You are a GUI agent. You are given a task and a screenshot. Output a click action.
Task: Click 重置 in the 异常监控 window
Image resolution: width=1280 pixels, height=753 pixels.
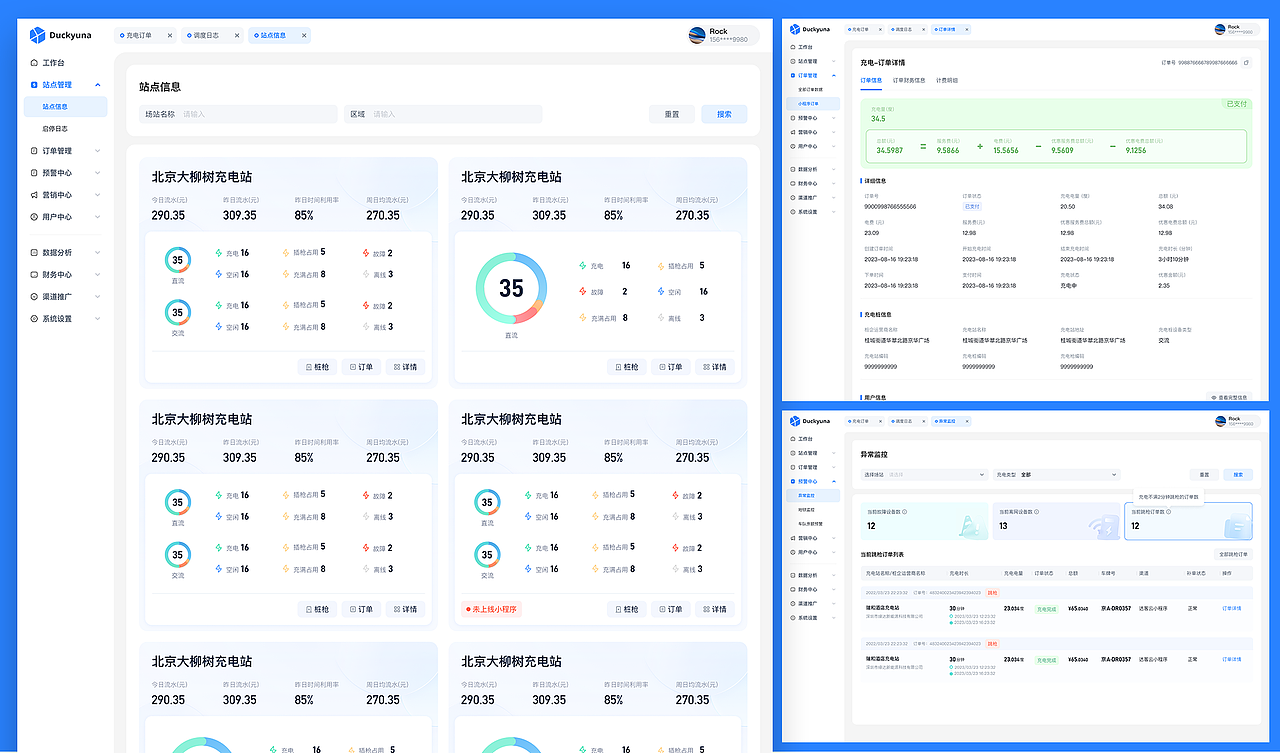click(x=1204, y=475)
